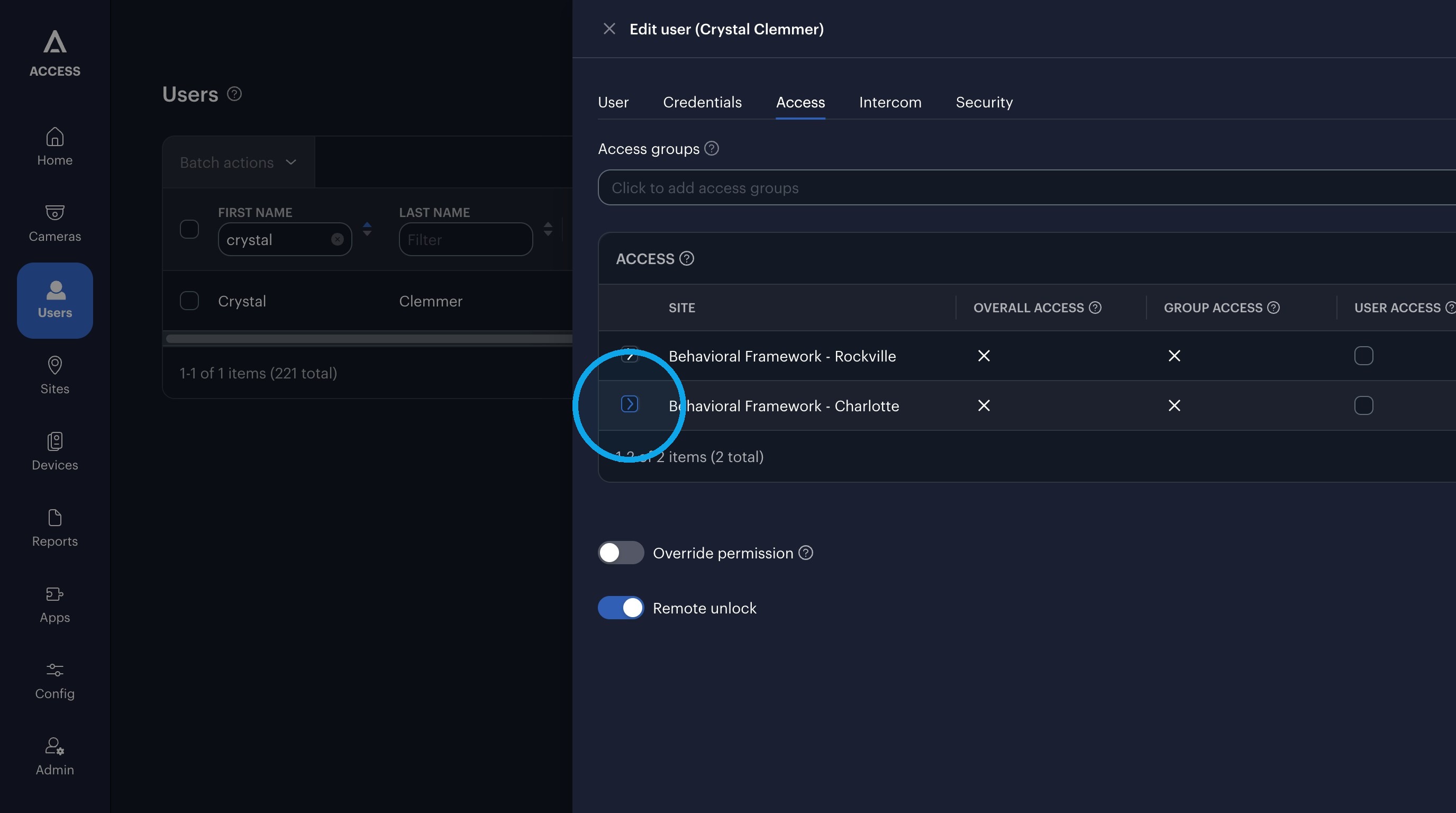Click Charlotte group access X mark

click(1175, 406)
